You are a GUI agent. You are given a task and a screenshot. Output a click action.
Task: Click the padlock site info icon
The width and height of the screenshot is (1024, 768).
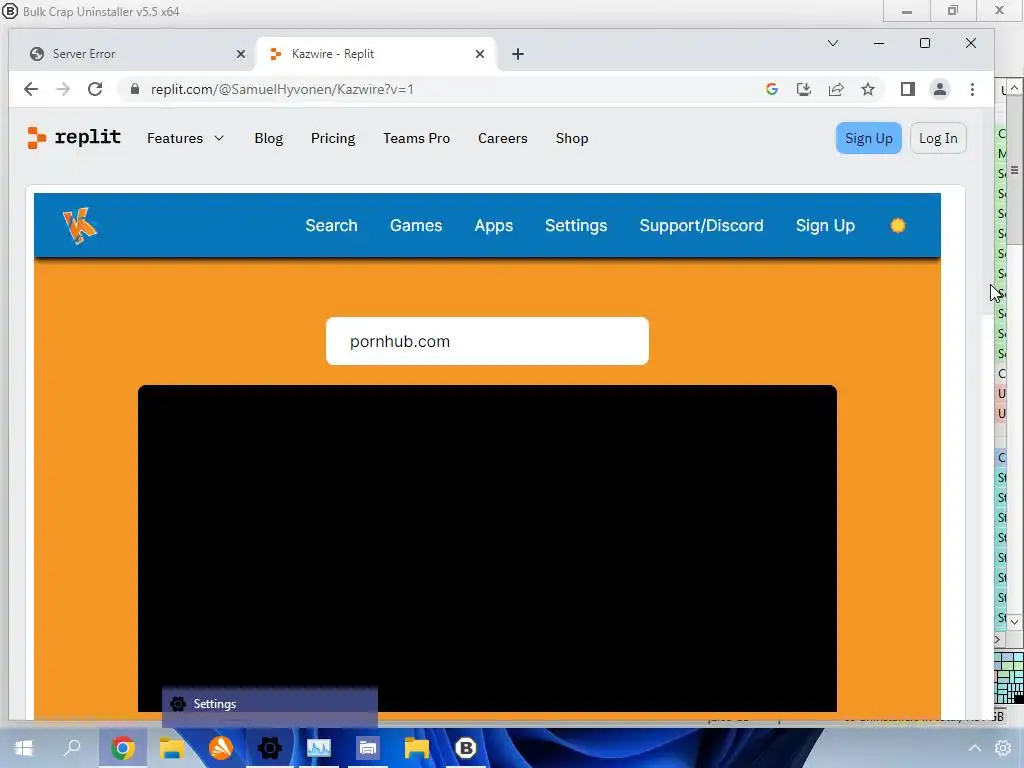[x=135, y=89]
